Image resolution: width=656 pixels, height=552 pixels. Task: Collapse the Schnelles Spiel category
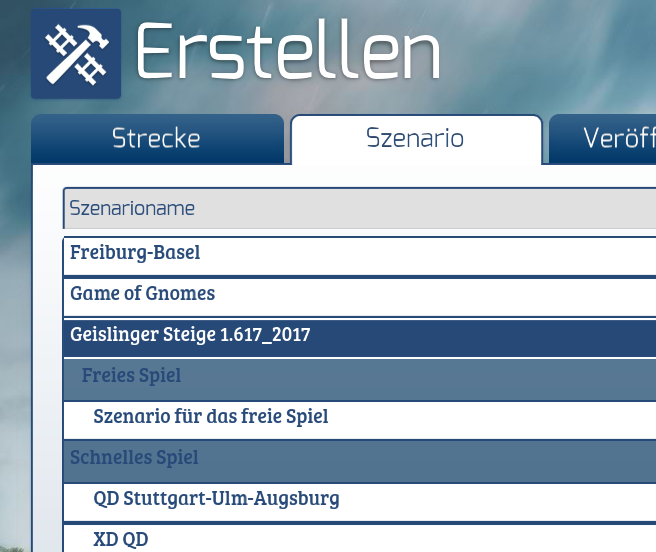(134, 458)
